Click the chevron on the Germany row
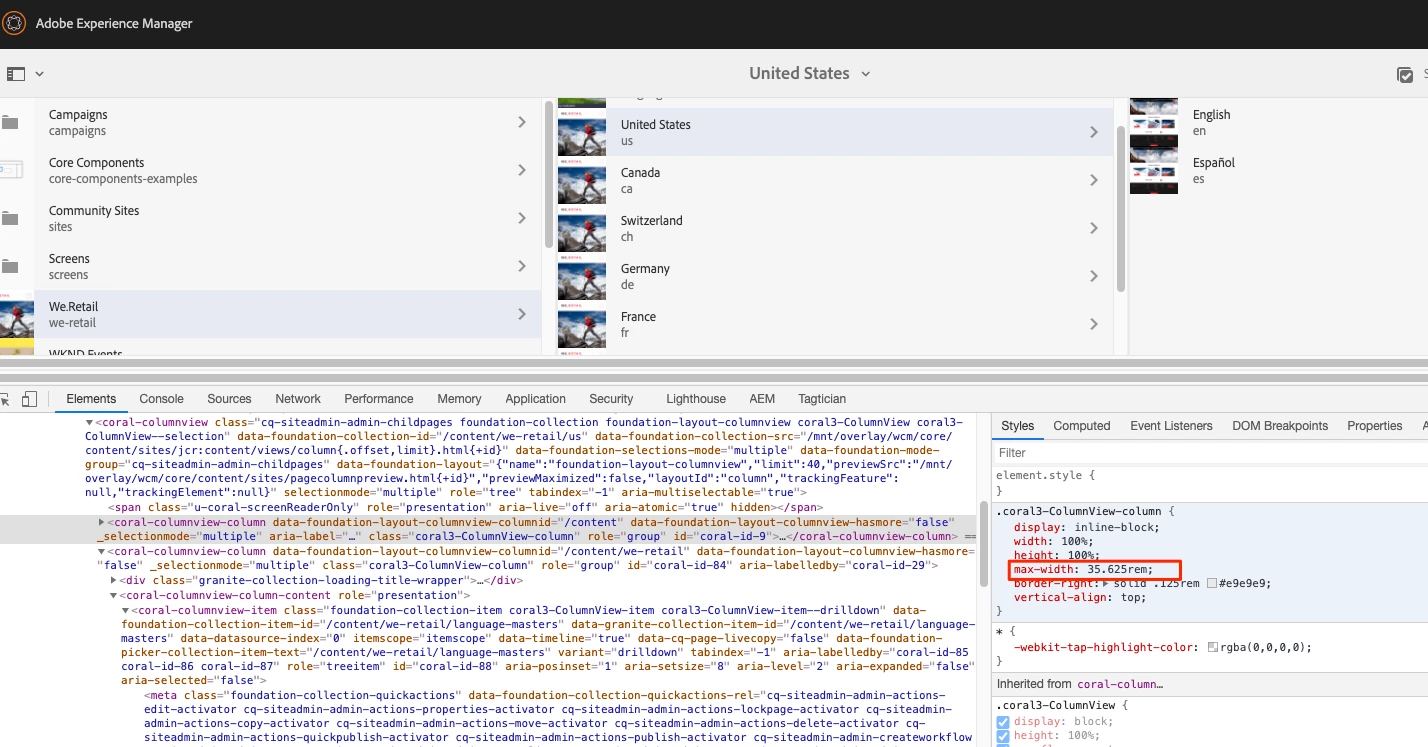Screen dimensions: 1428x747 [1094, 276]
